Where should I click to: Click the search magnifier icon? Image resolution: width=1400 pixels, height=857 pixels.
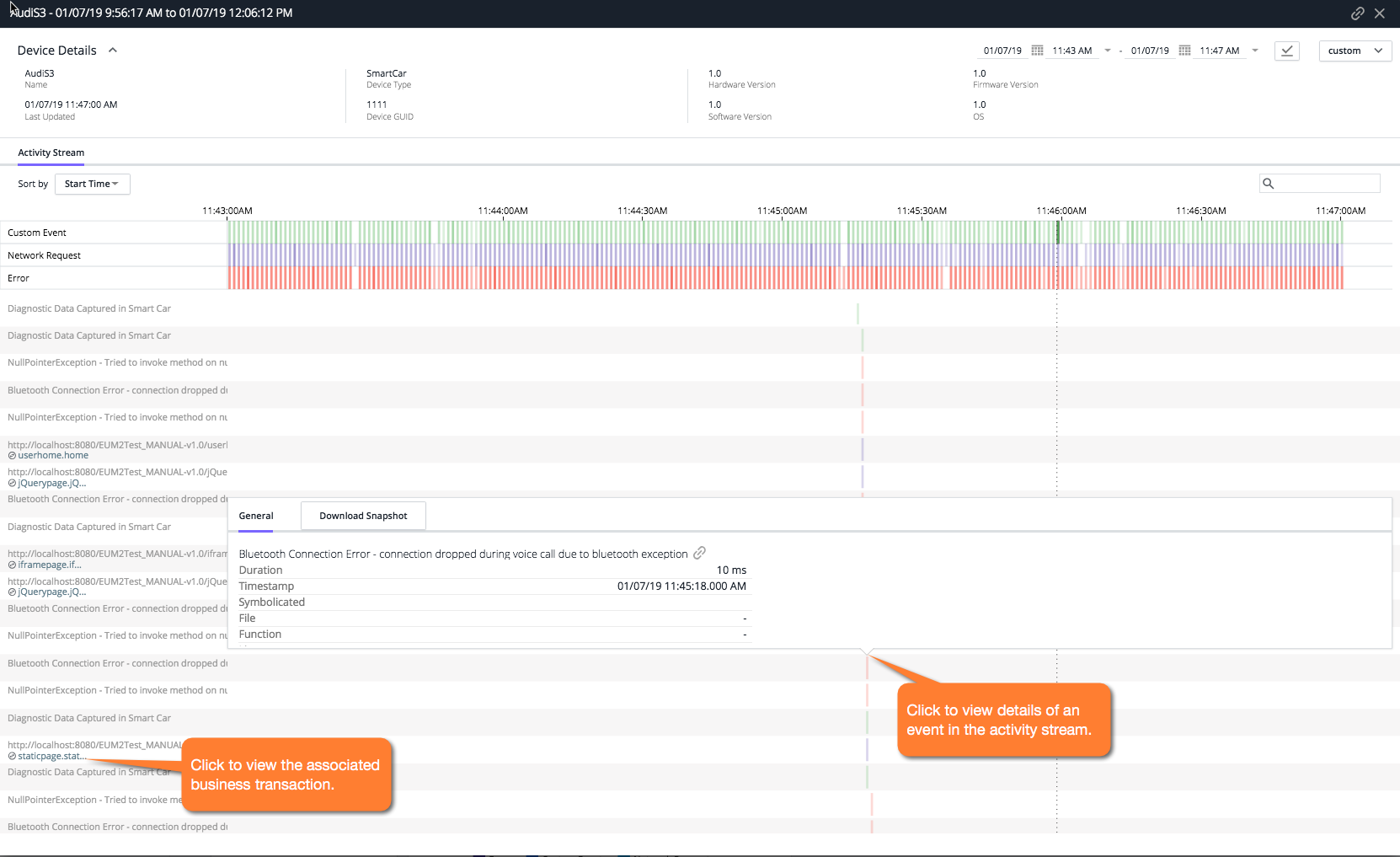click(x=1269, y=184)
